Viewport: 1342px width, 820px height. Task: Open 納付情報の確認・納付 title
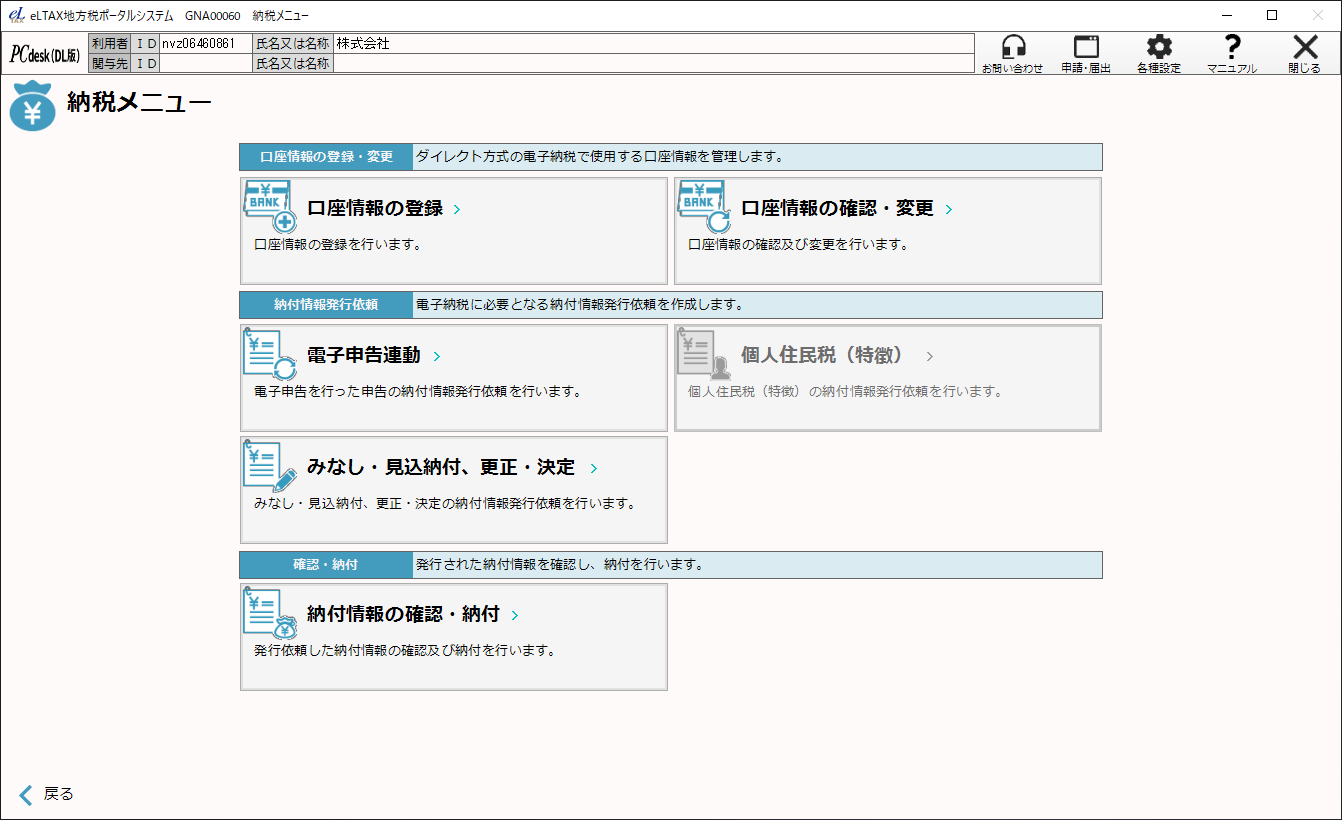(403, 614)
